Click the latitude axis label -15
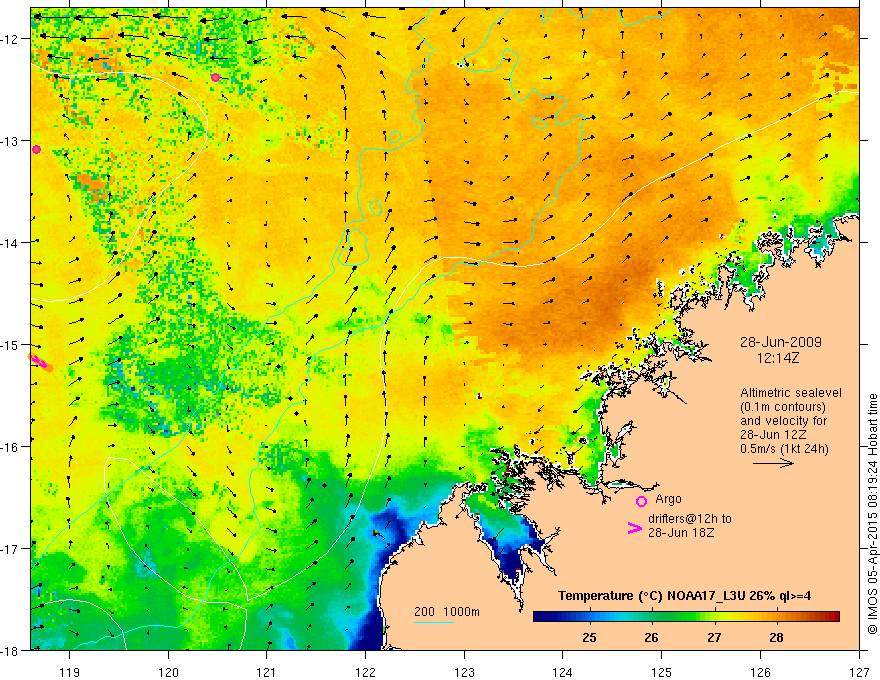The height and width of the screenshot is (680, 880). coord(11,344)
